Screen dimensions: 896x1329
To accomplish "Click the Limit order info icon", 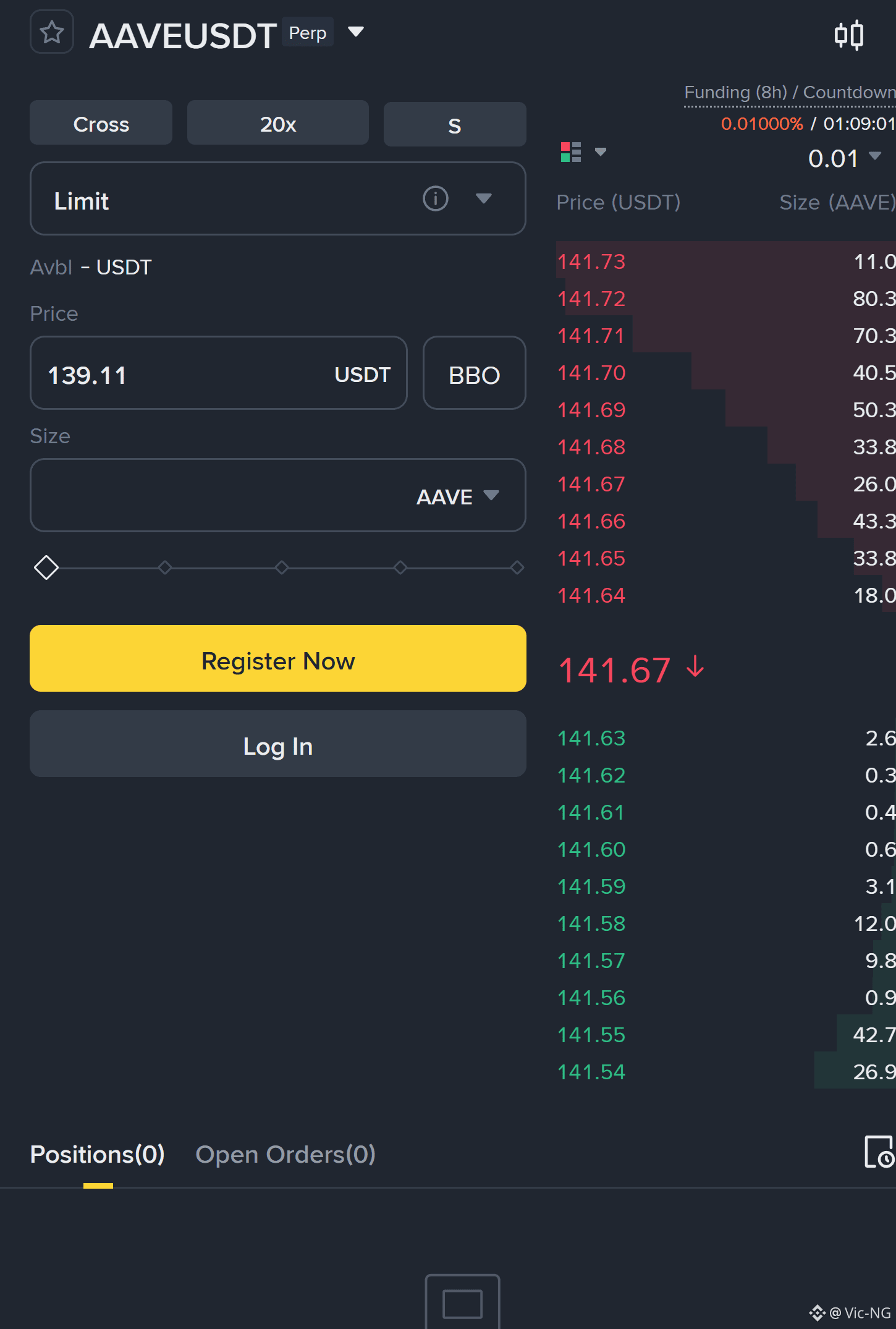I will (435, 199).
